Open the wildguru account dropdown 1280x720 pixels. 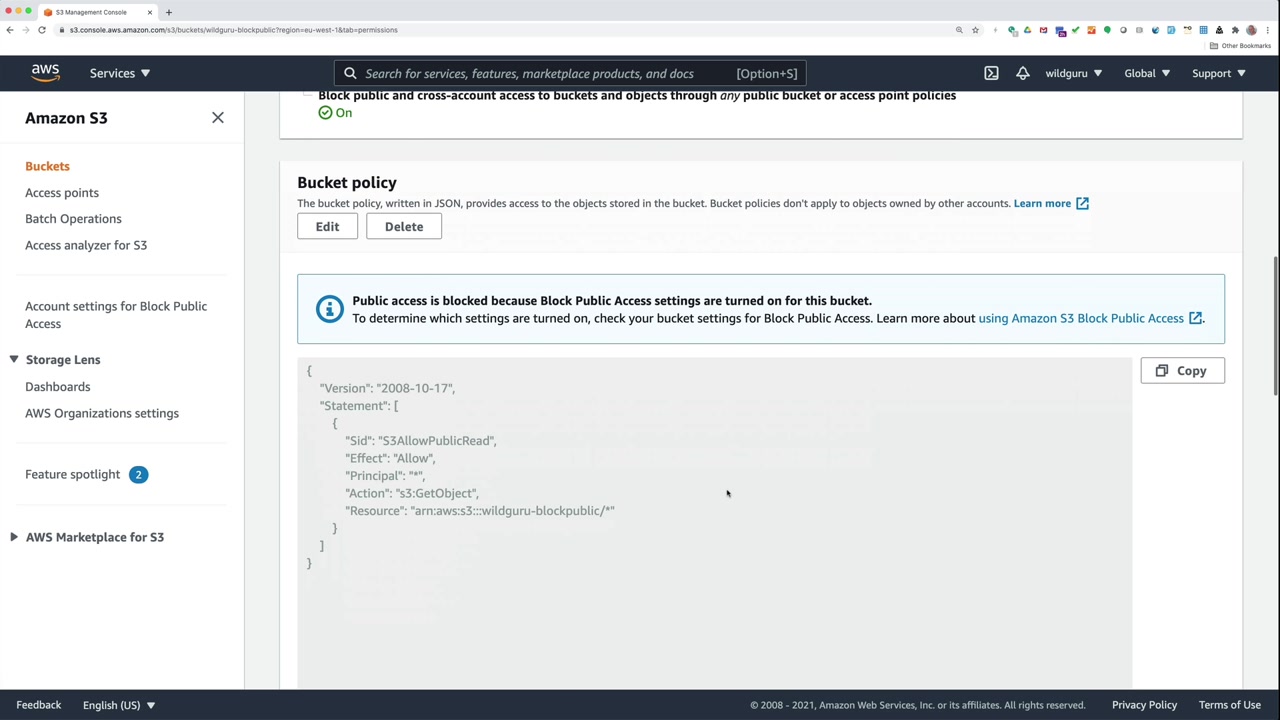pos(1073,73)
